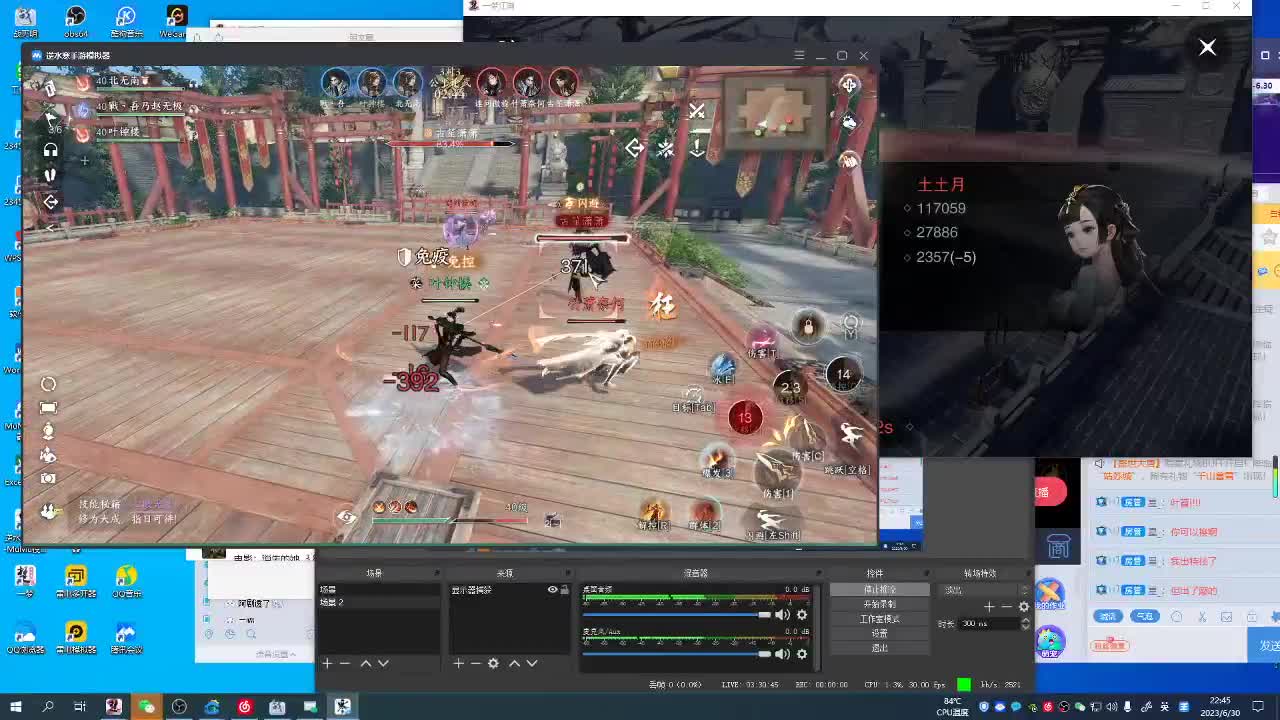The image size is (1280, 720).
Task: Select 场景 2 in the scenes list
Action: click(x=378, y=602)
